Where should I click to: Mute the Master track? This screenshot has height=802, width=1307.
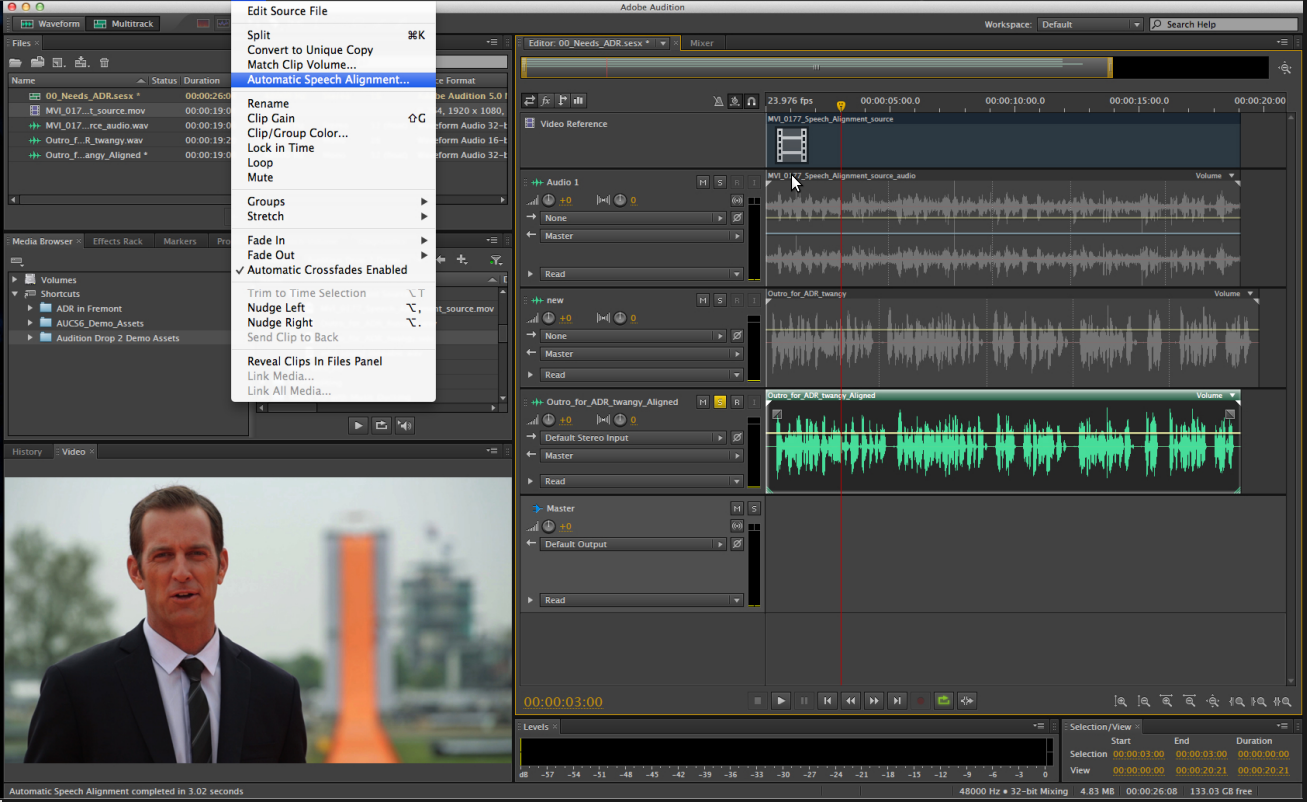coord(737,508)
